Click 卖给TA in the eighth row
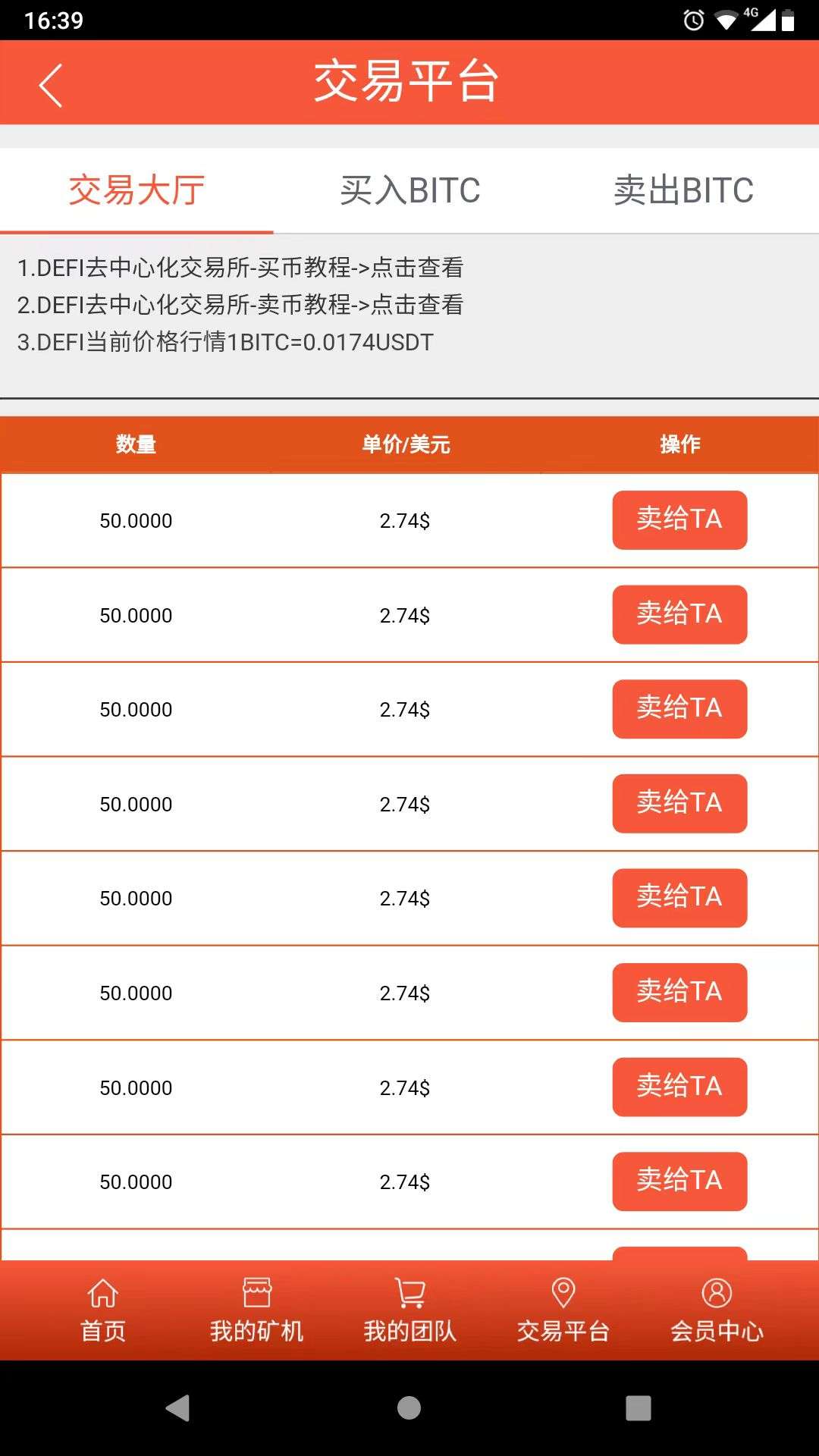819x1456 pixels. pos(679,1181)
